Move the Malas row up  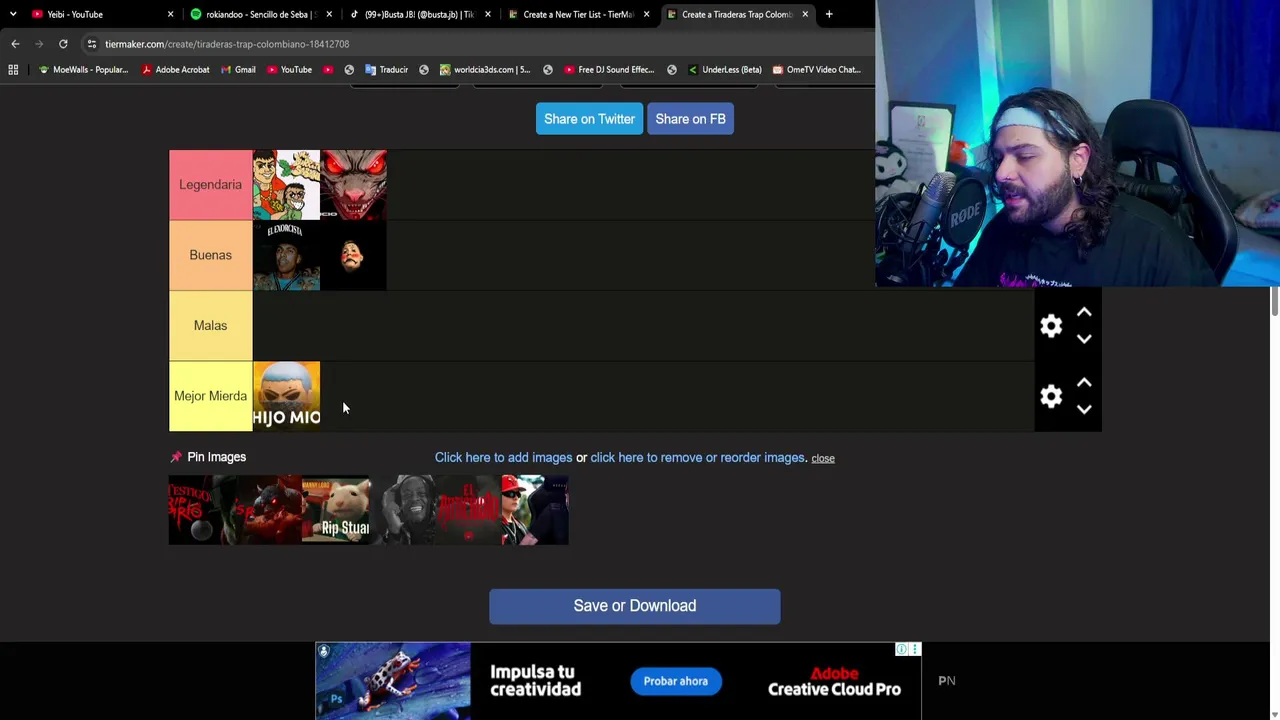pos(1084,313)
